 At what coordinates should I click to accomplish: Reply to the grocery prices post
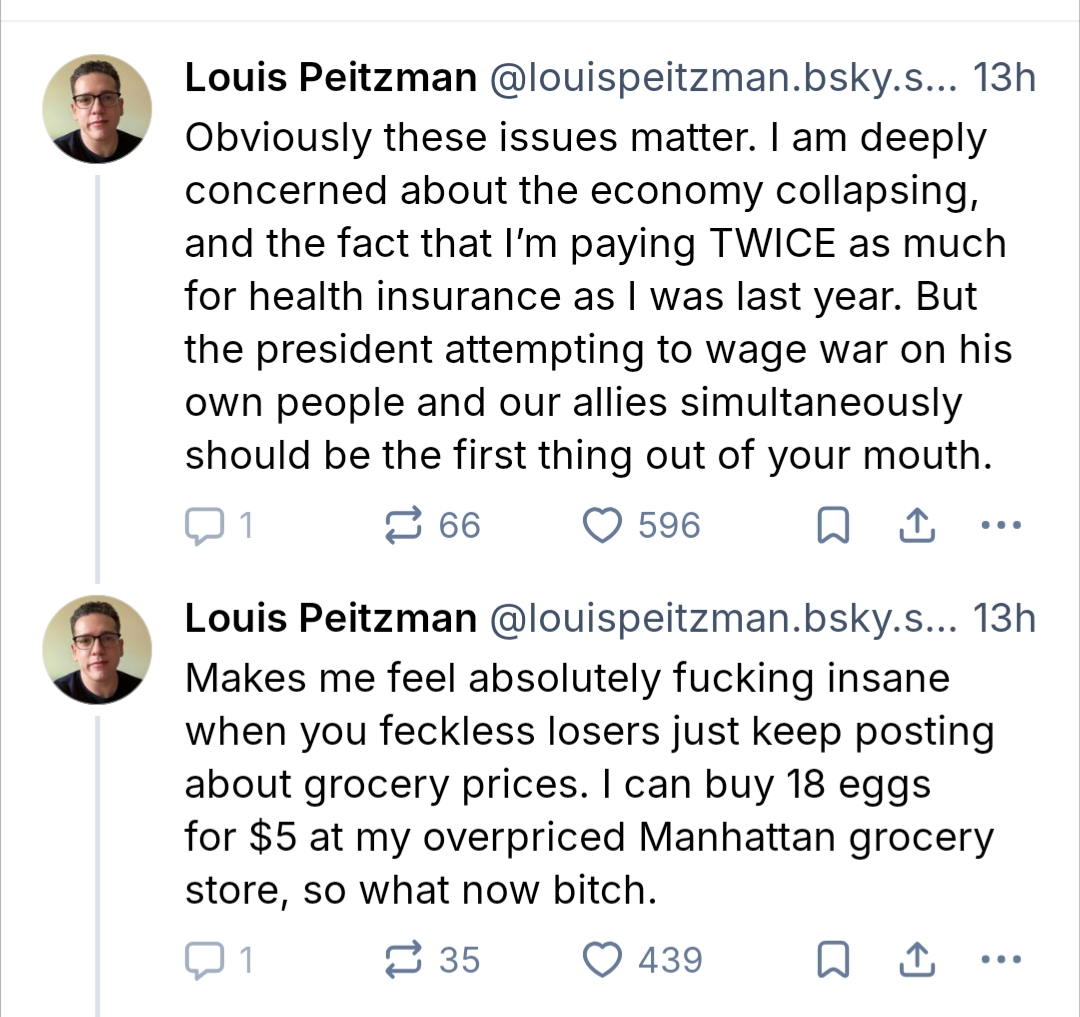205,961
